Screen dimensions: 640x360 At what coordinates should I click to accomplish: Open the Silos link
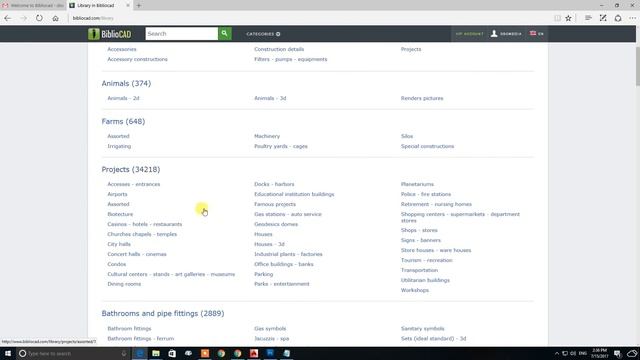[407, 136]
